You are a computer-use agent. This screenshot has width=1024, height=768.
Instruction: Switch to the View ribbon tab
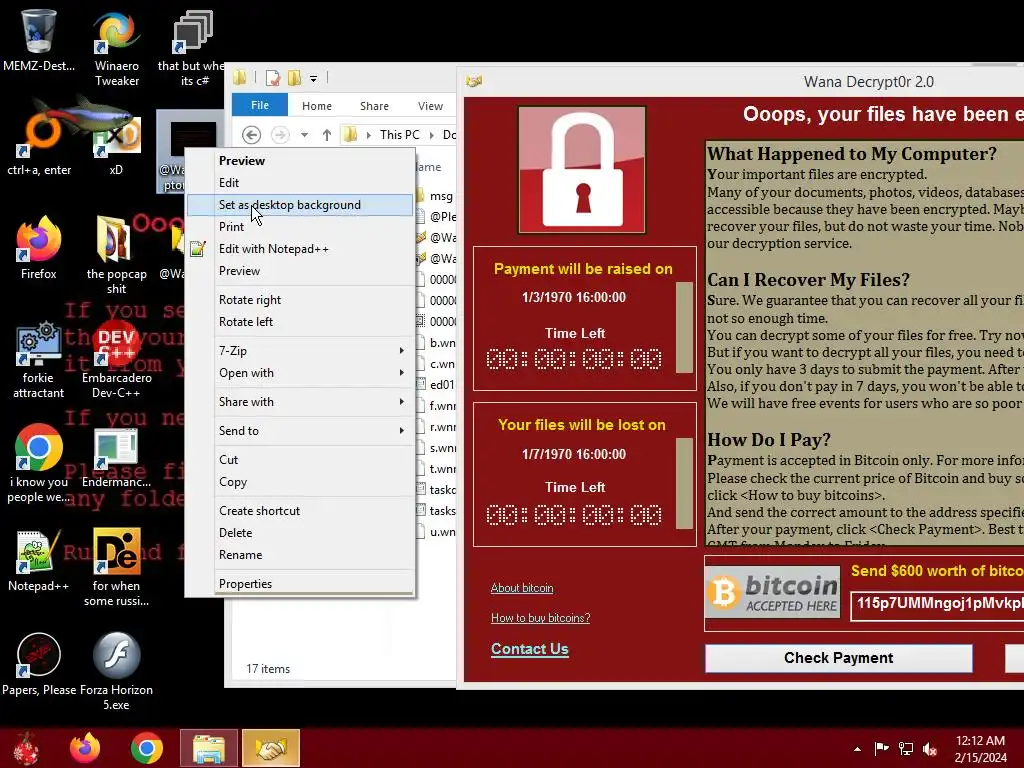click(x=430, y=106)
